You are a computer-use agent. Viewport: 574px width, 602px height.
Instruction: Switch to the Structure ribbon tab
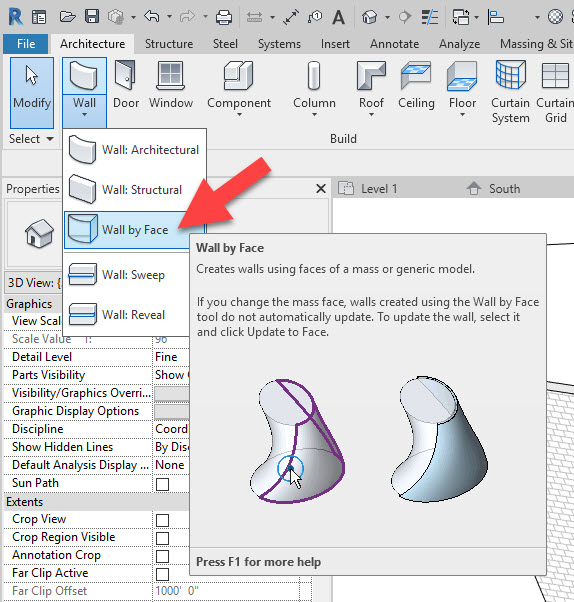169,44
